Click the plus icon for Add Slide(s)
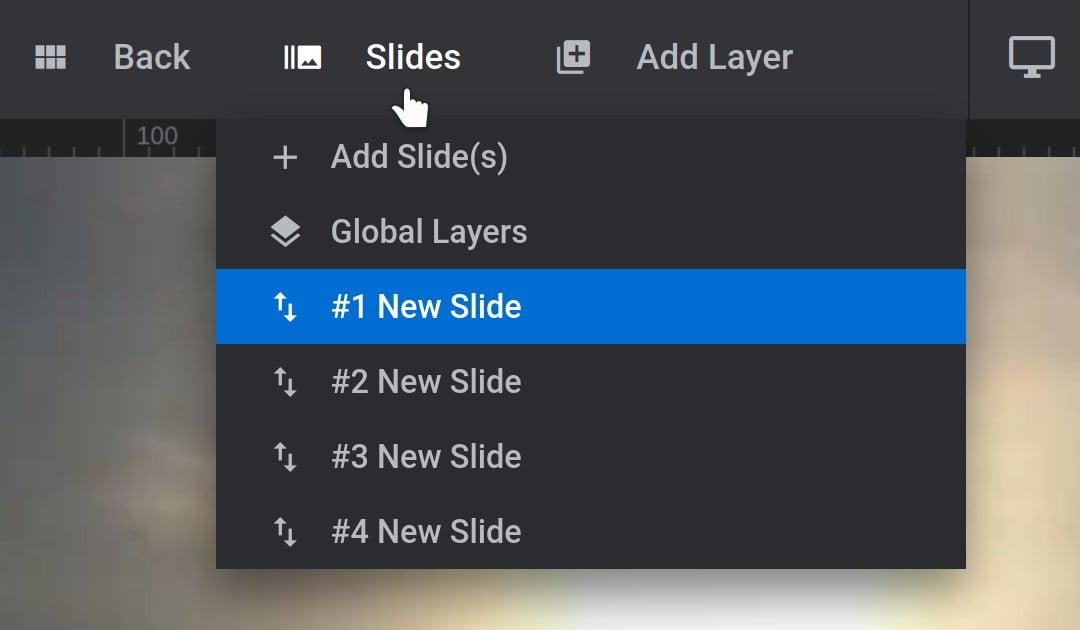The height and width of the screenshot is (630, 1080). click(285, 158)
